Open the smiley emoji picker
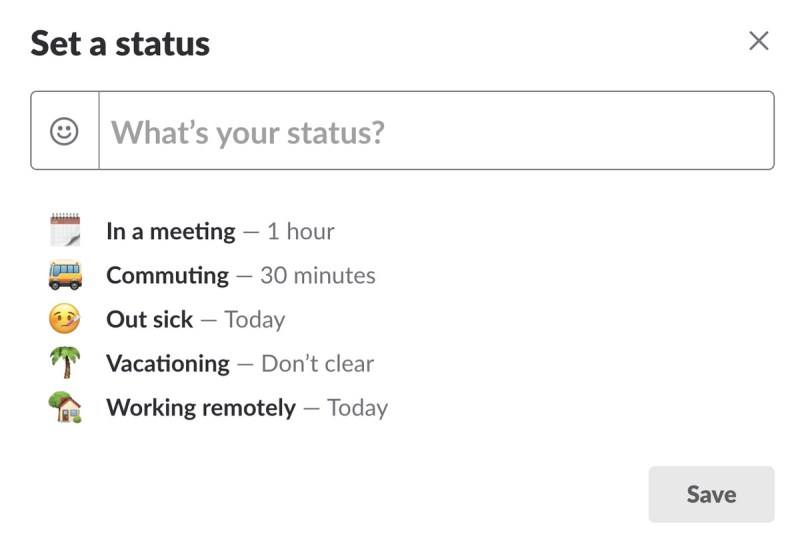The height and width of the screenshot is (548, 800). (64, 131)
